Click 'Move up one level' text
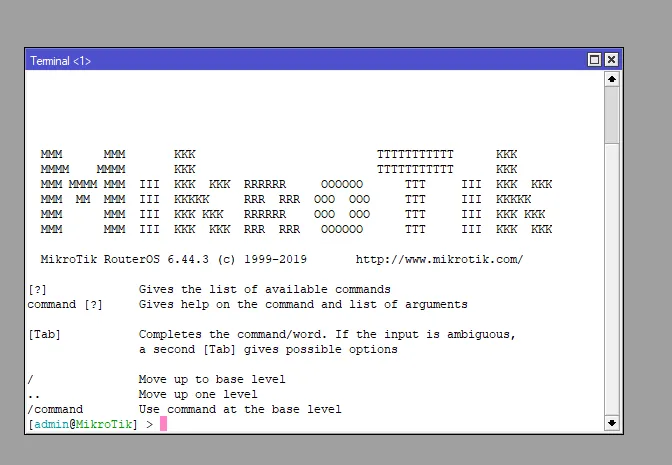Screen dimensions: 672x465 pos(198,394)
